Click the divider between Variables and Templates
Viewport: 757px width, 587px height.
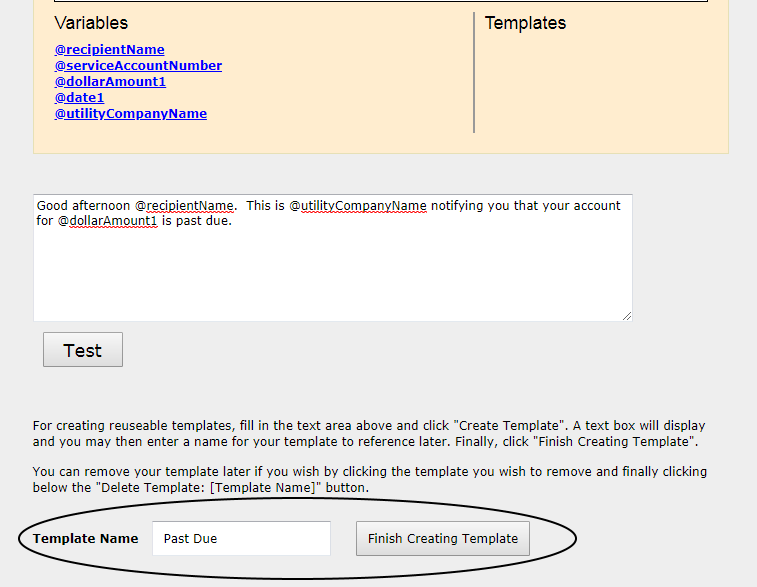point(474,72)
